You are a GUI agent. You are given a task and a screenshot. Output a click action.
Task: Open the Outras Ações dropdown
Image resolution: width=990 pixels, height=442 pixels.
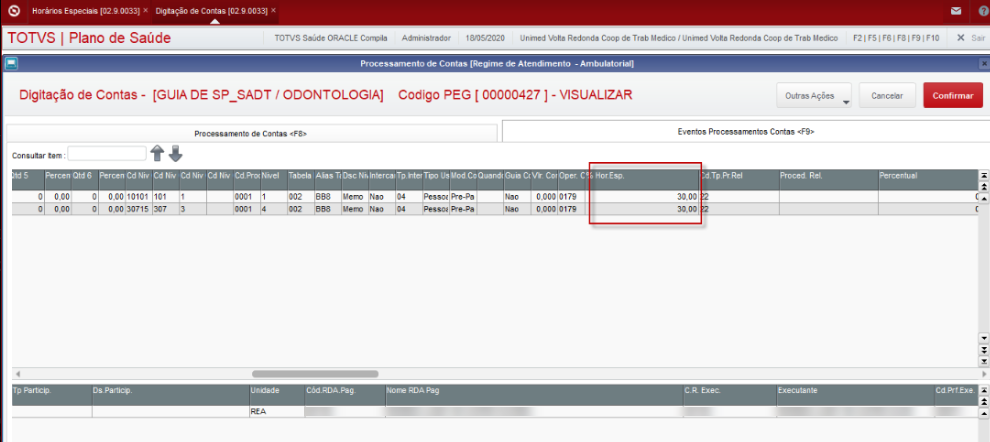[814, 96]
